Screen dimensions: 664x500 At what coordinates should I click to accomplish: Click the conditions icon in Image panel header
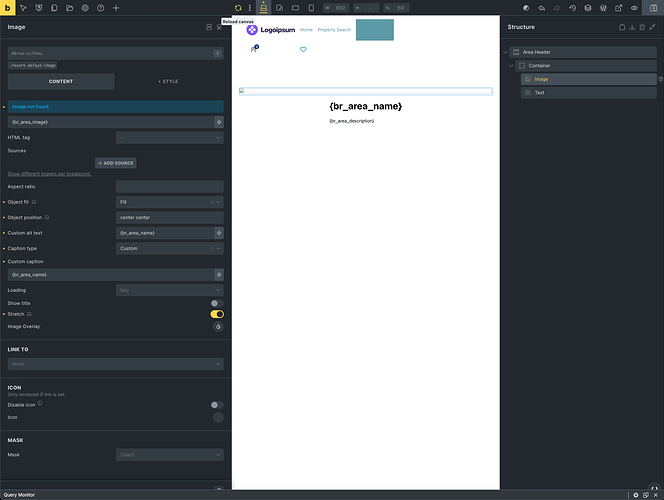coord(219,27)
